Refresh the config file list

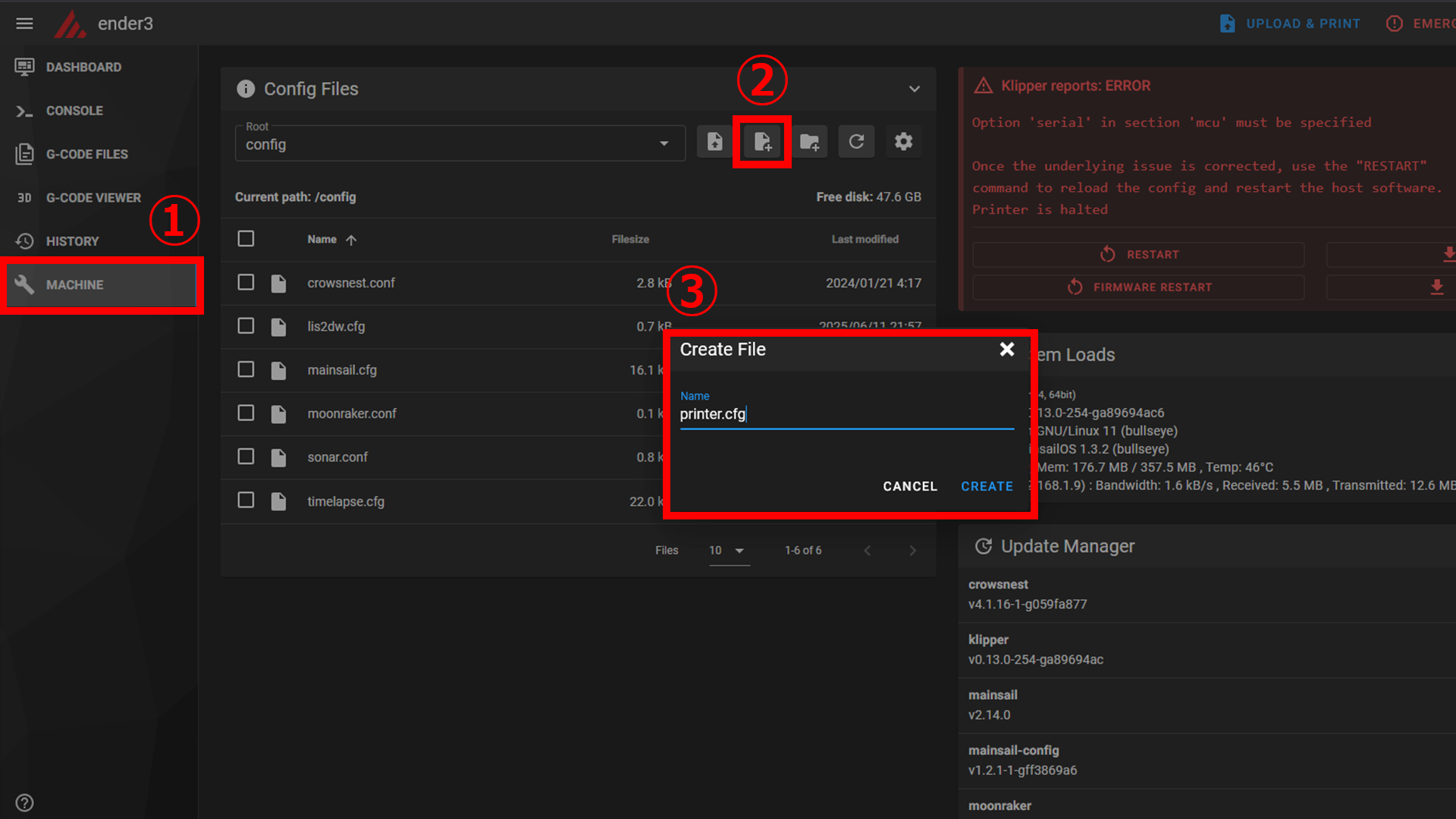[856, 142]
